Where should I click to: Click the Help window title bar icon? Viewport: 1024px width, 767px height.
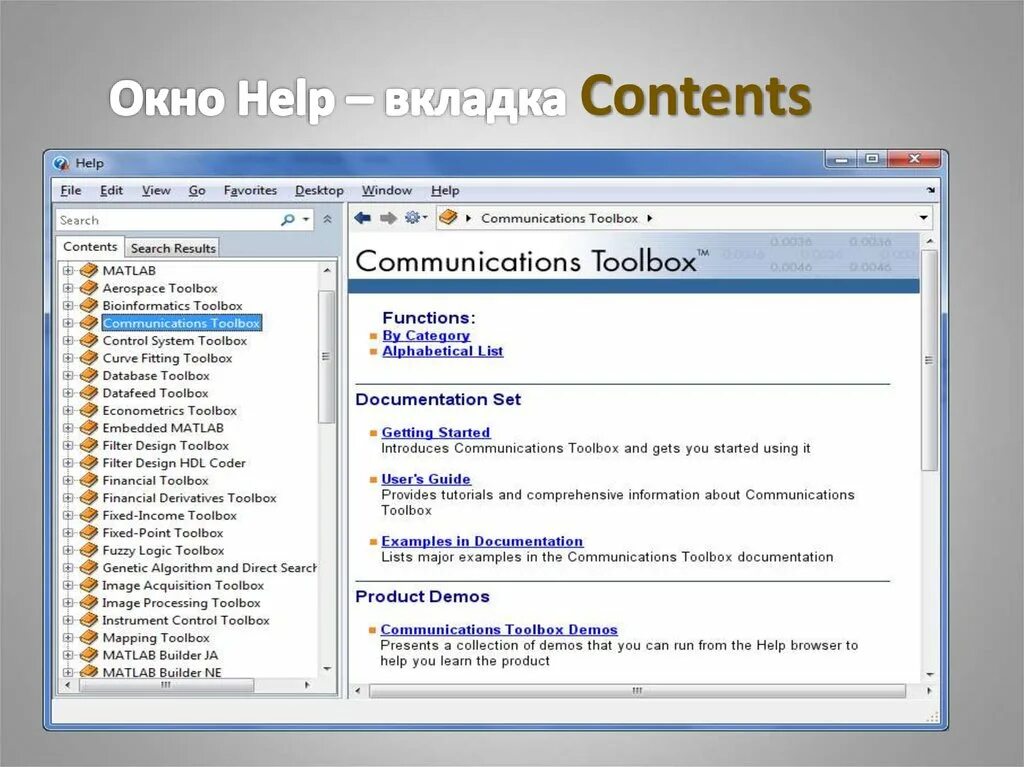point(61,163)
